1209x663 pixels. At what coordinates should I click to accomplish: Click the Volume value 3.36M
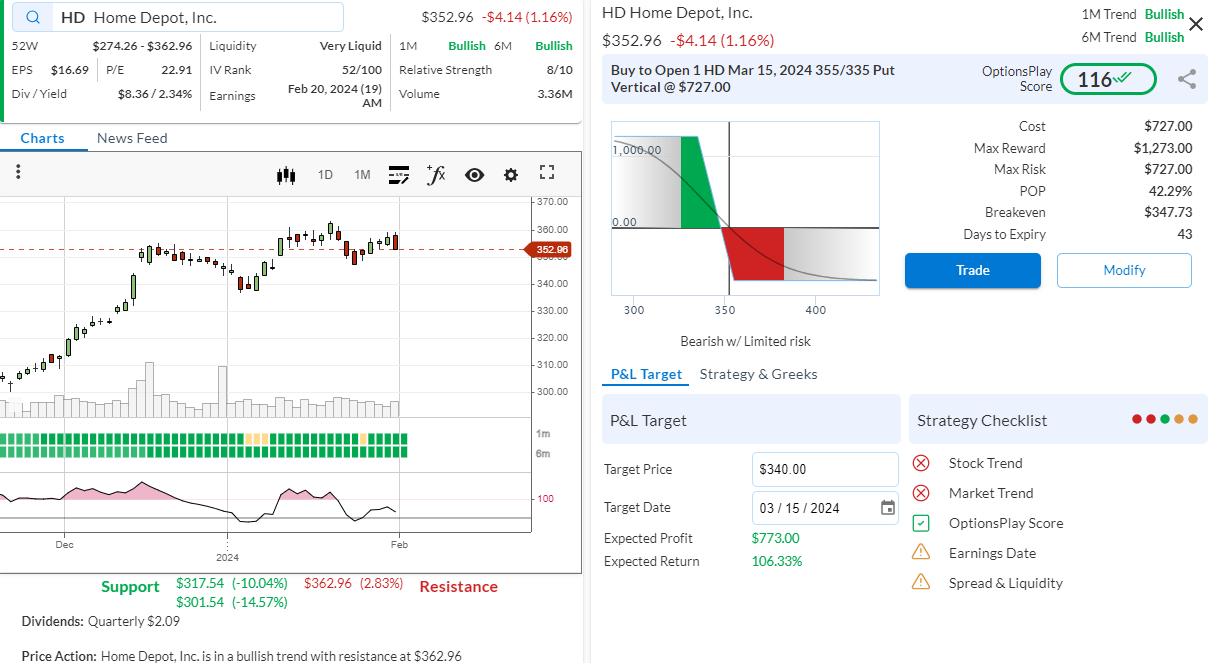555,94
